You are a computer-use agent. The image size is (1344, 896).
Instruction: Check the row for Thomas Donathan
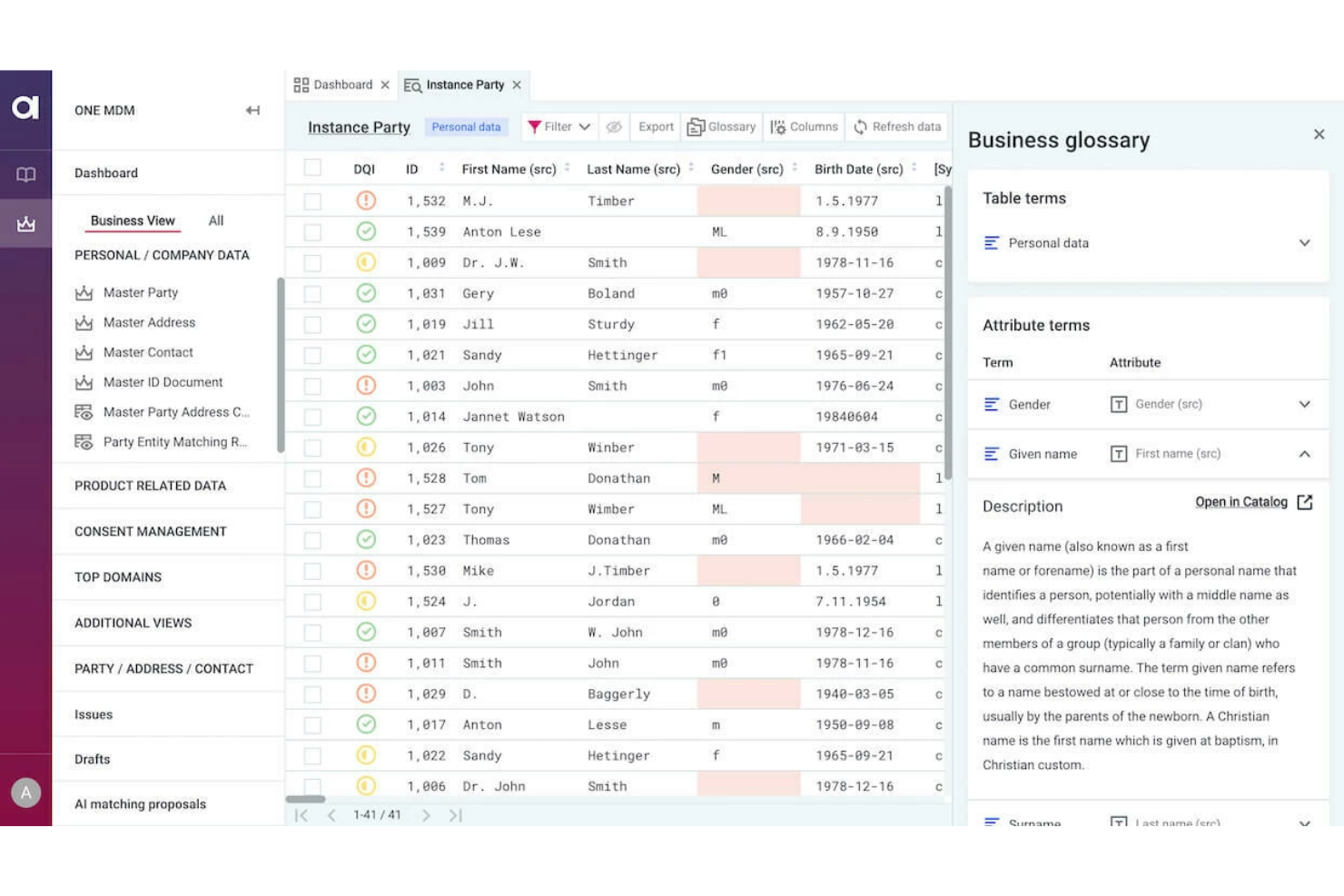tap(312, 540)
